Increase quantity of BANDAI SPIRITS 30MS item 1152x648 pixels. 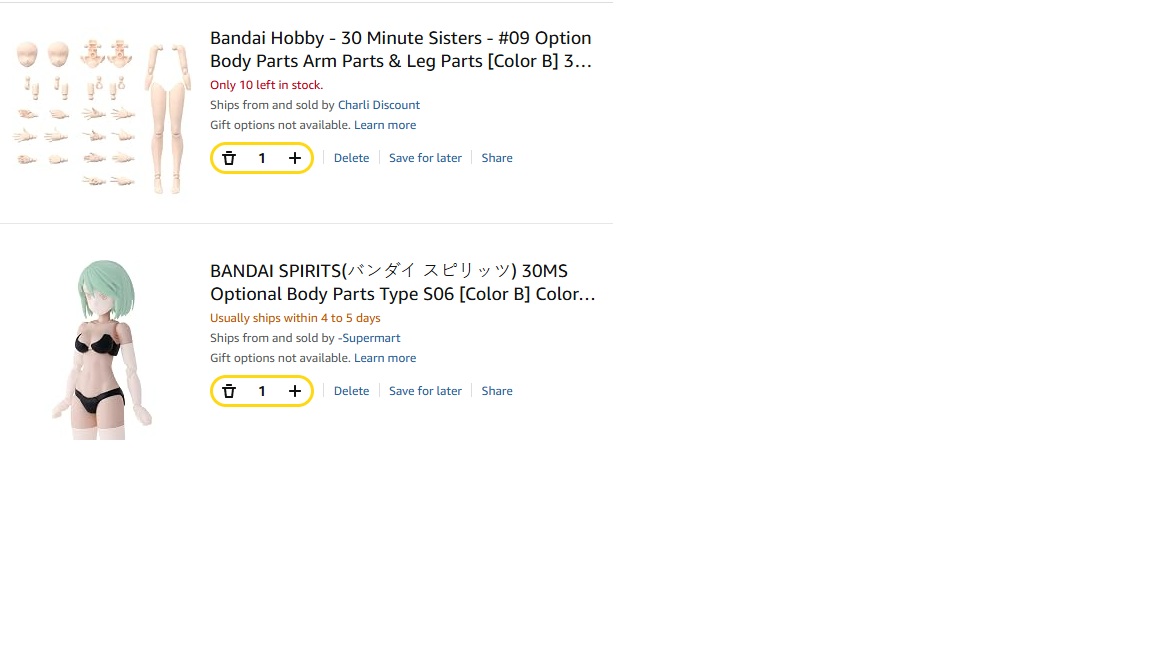click(x=295, y=391)
